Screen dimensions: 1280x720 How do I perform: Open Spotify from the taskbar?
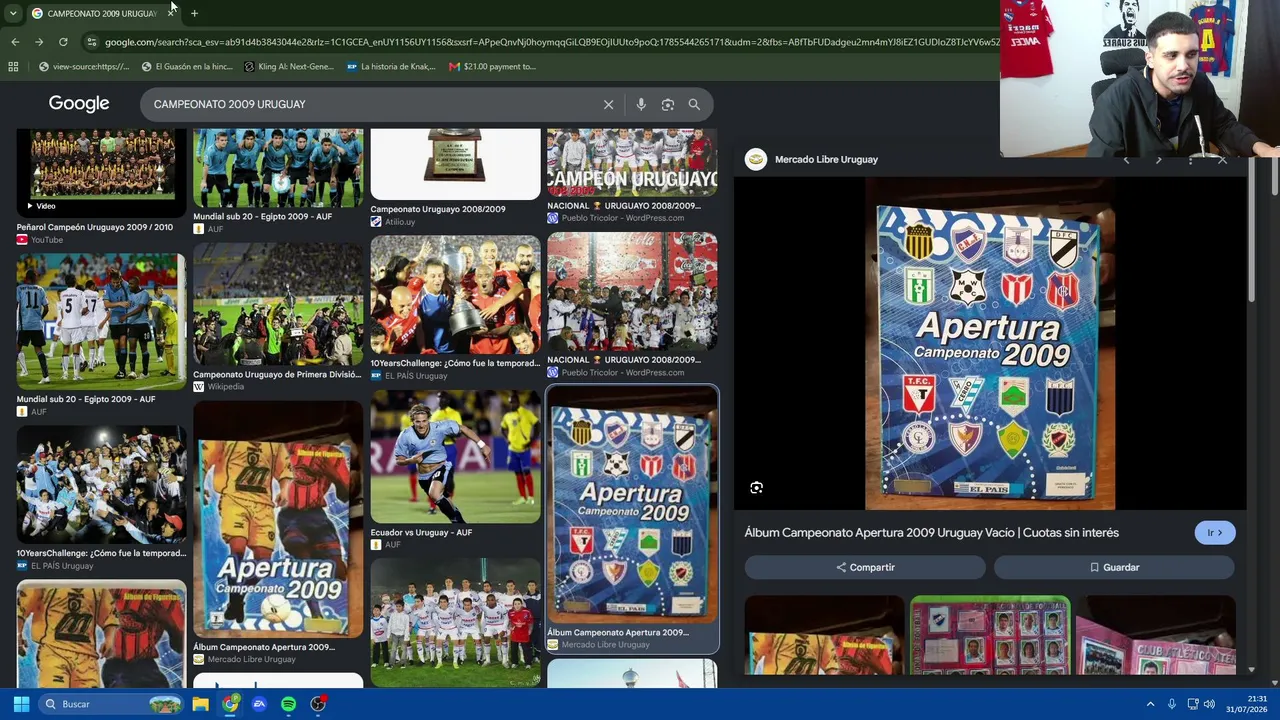tap(289, 704)
